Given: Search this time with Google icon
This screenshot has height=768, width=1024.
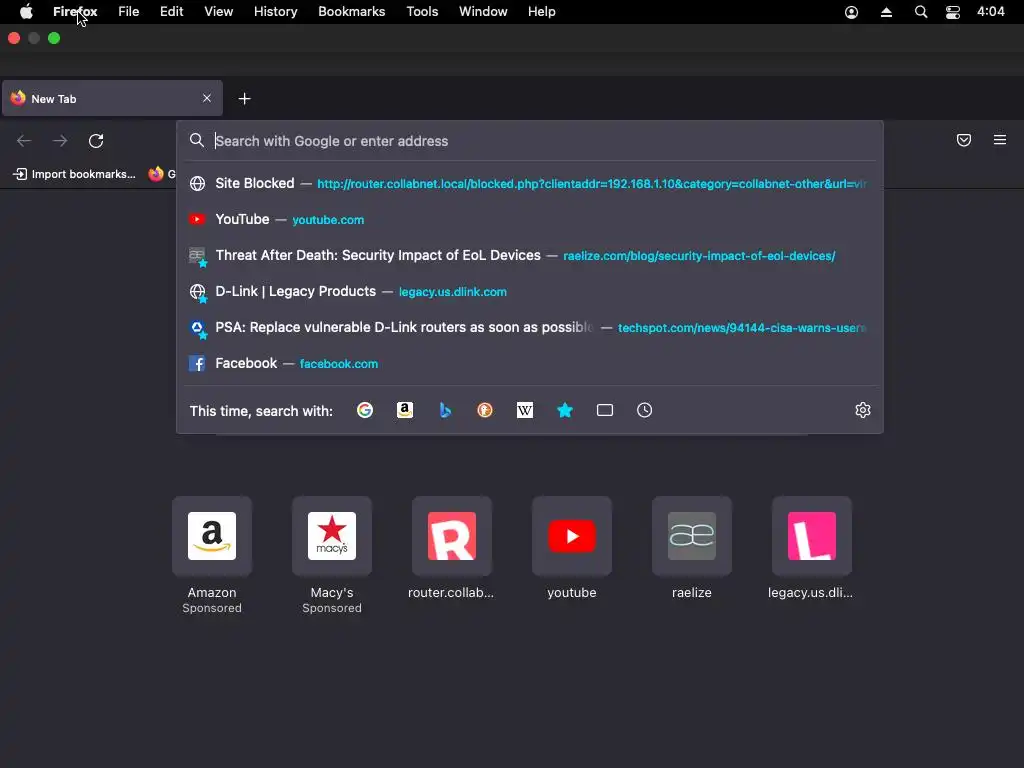Looking at the screenshot, I should (x=365, y=410).
